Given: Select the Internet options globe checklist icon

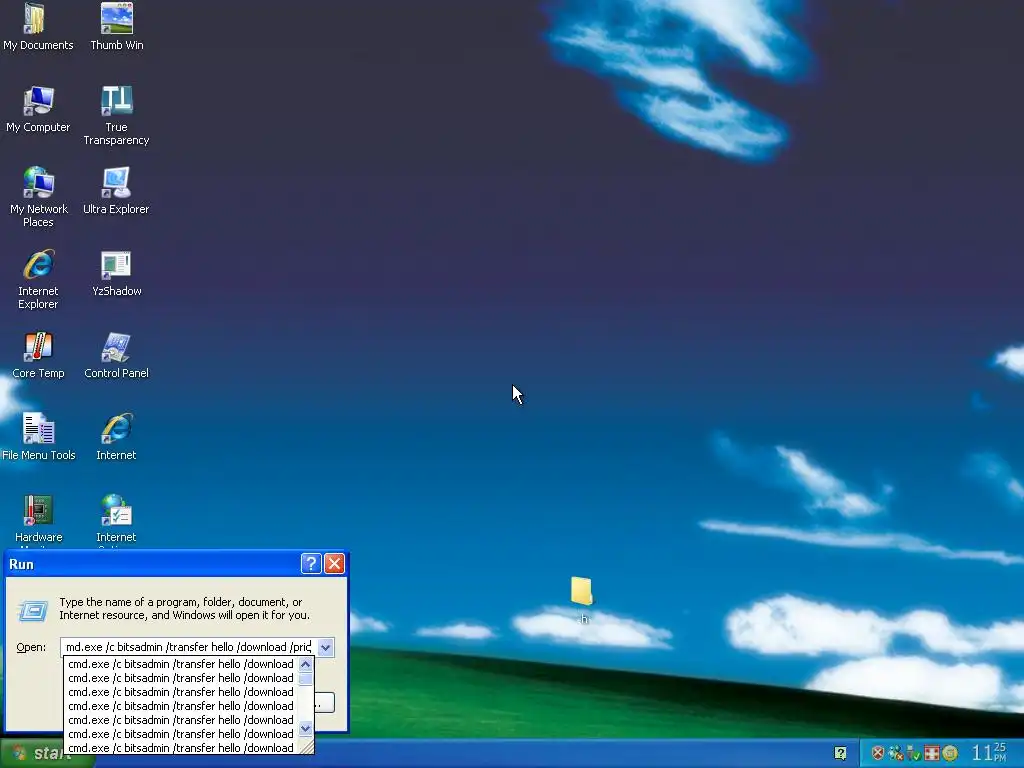Looking at the screenshot, I should click(116, 511).
